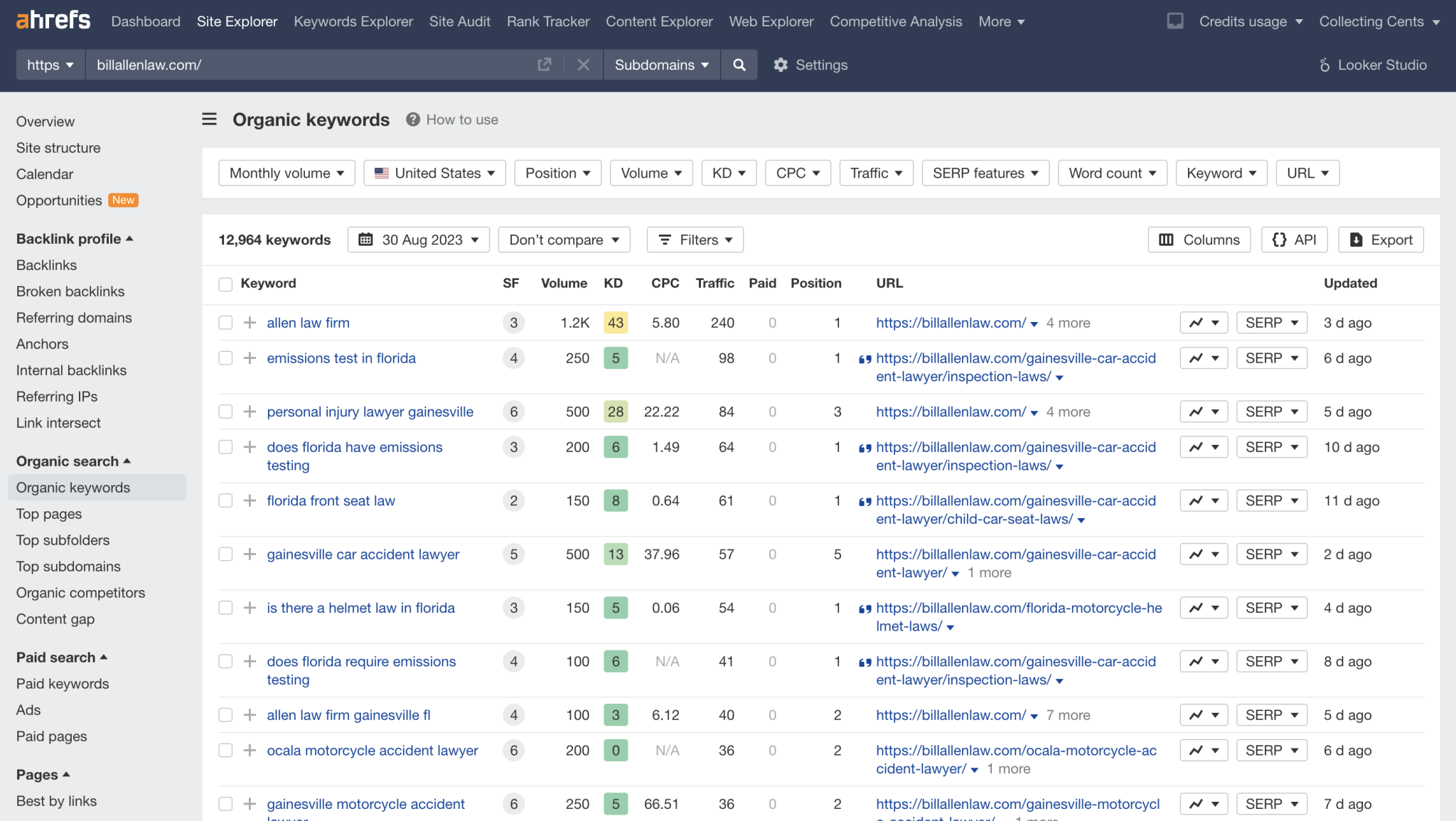Go to Top pages in sidebar
Viewport: 1456px width, 821px height.
click(x=49, y=514)
